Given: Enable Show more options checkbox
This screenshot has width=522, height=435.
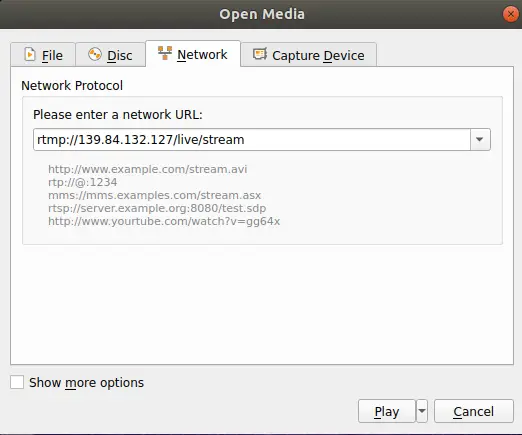Looking at the screenshot, I should [x=17, y=382].
